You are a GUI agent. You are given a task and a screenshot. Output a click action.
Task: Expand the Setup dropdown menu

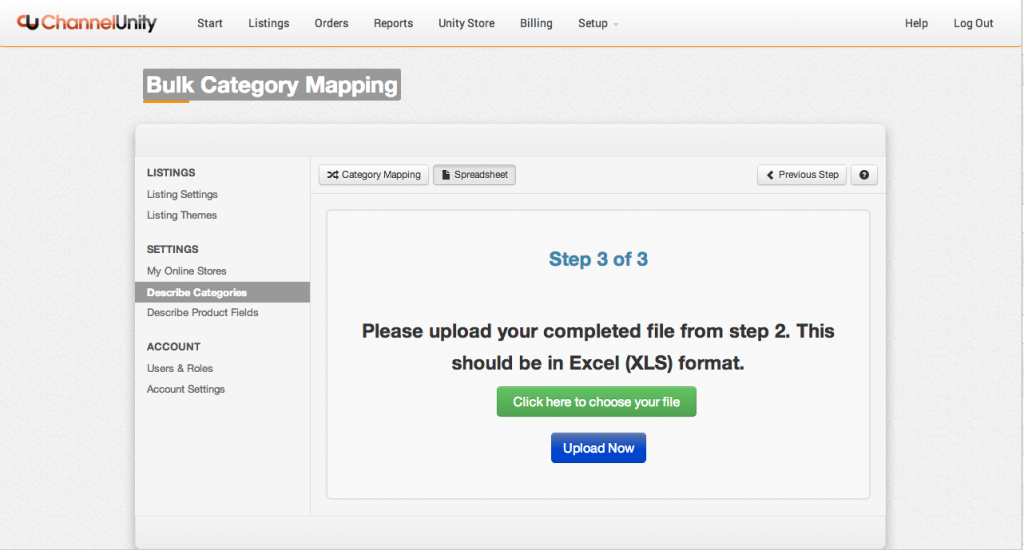point(598,23)
